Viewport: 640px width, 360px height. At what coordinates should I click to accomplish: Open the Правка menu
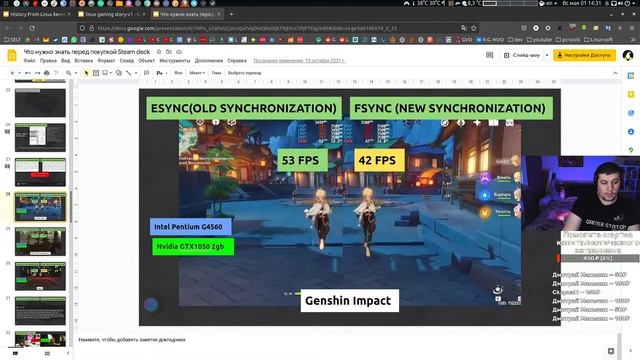point(48,60)
